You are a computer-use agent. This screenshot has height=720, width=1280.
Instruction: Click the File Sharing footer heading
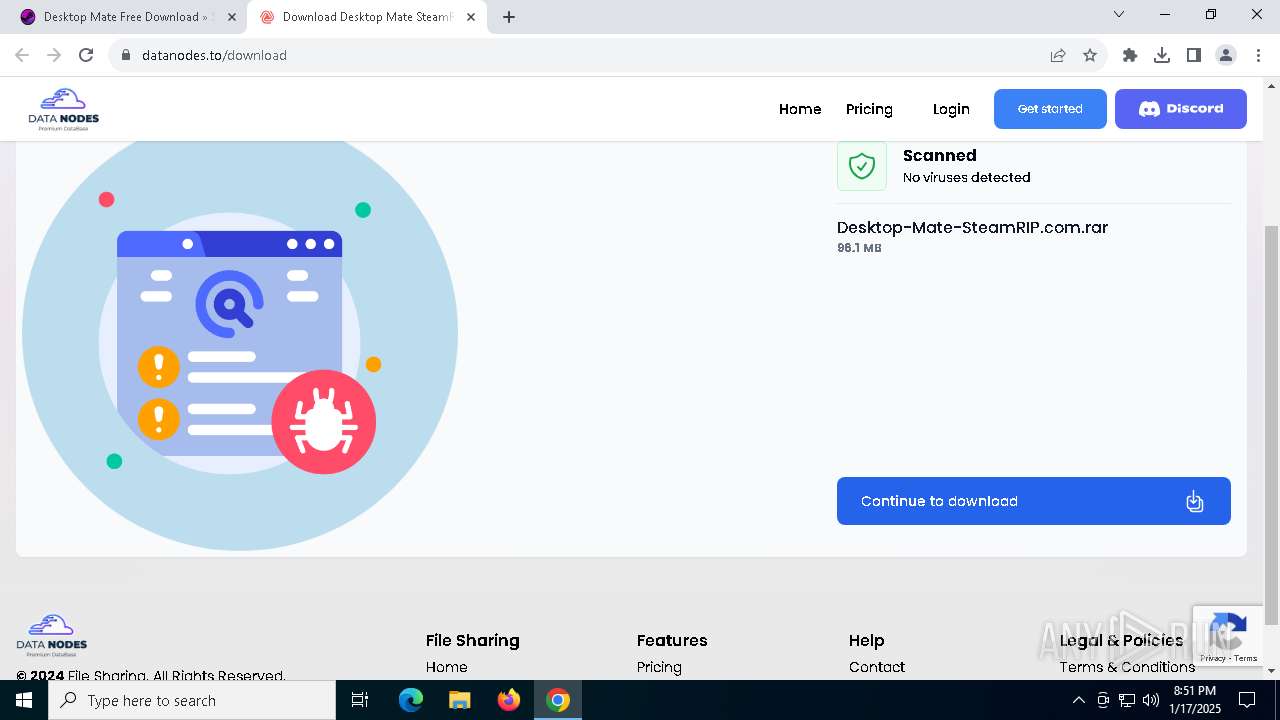pos(473,640)
